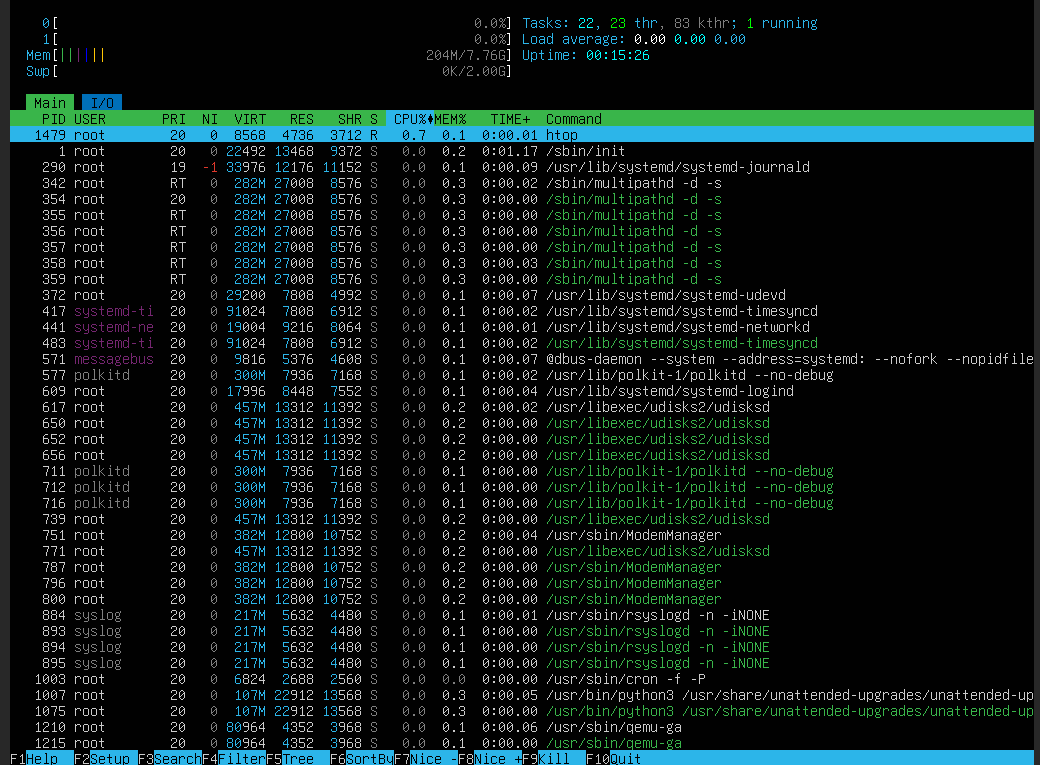Sort by PRI column header
The height and width of the screenshot is (765, 1040).
[174, 119]
